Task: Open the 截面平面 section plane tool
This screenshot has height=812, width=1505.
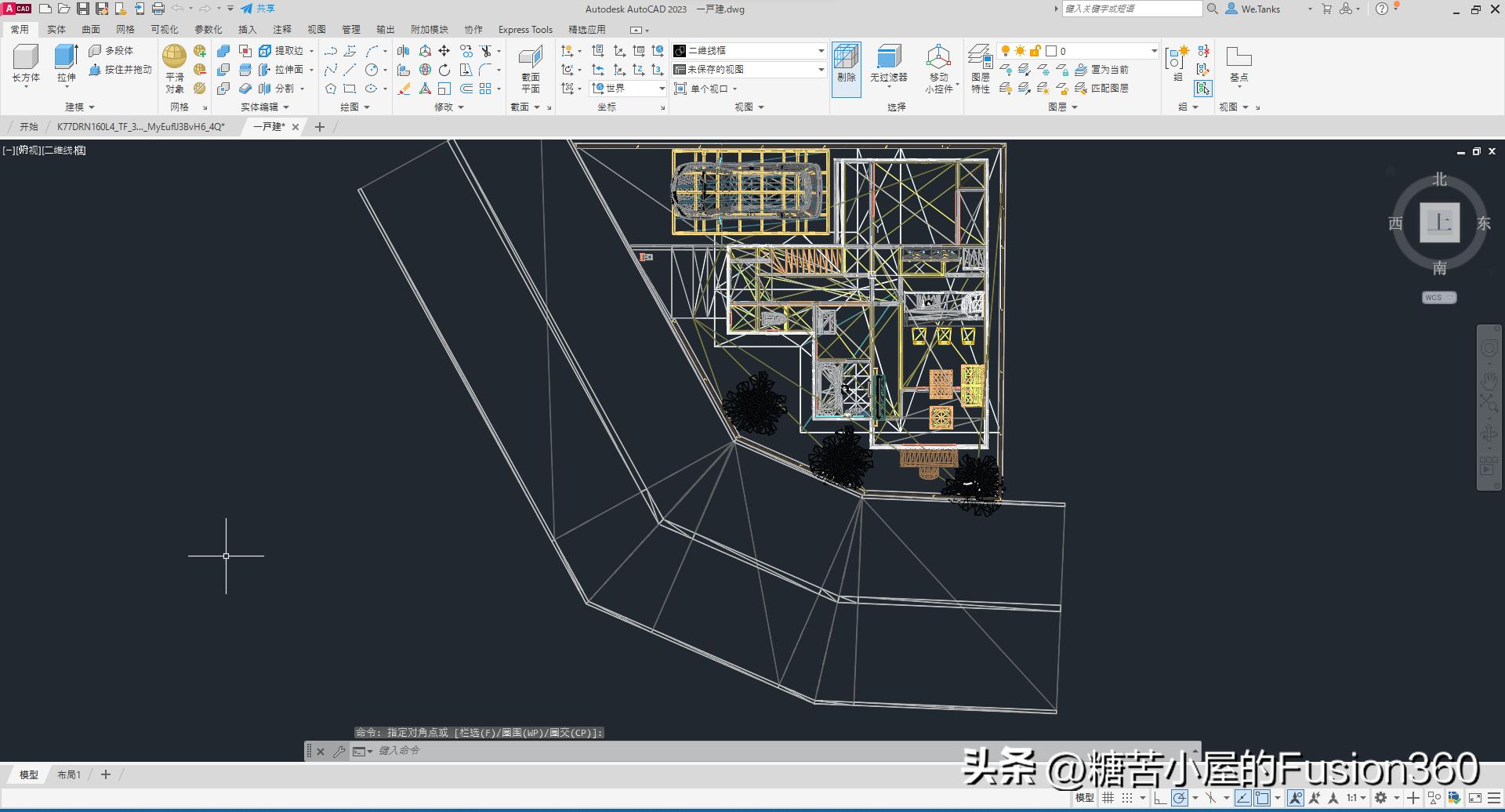Action: (x=531, y=58)
